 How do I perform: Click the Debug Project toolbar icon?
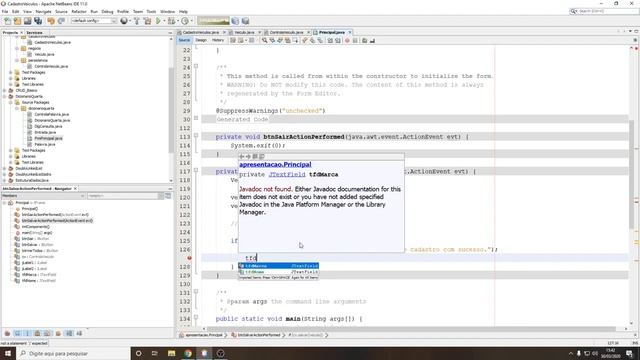coord(172,21)
